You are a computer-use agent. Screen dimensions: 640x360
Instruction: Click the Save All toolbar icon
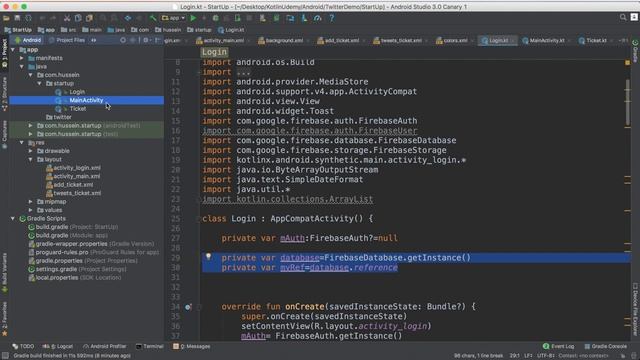coord(17,18)
